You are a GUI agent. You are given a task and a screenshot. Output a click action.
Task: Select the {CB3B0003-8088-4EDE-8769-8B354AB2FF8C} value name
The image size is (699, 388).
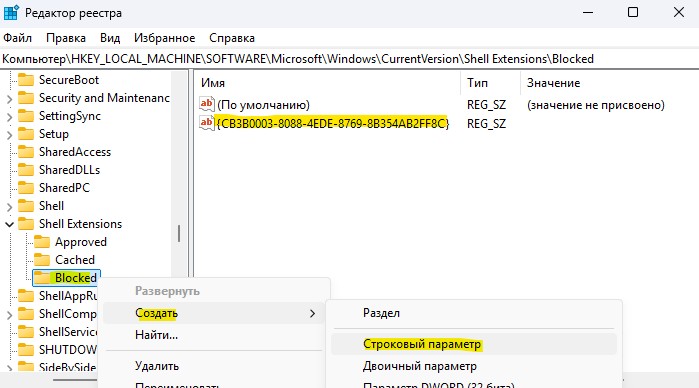coord(333,123)
